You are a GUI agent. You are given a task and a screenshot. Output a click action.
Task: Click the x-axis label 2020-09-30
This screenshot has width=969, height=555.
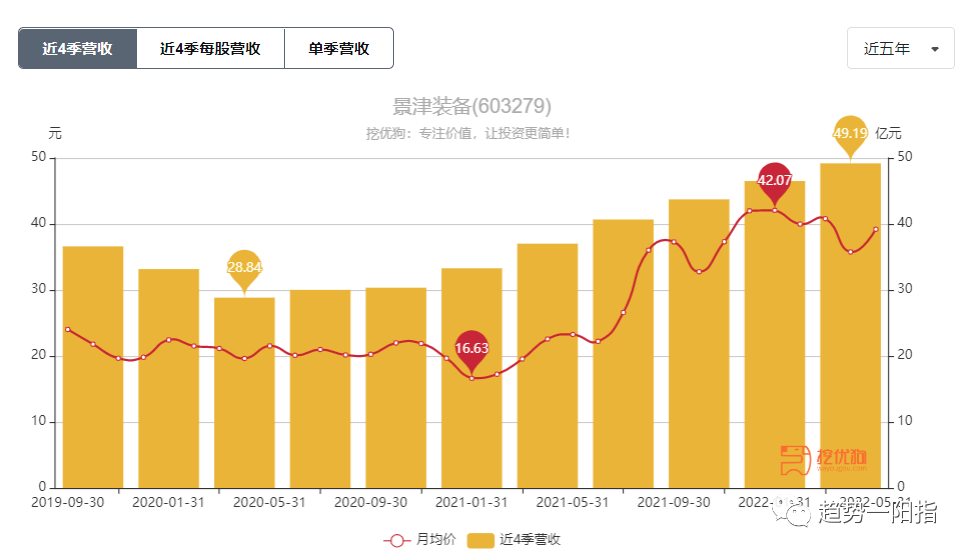point(371,502)
